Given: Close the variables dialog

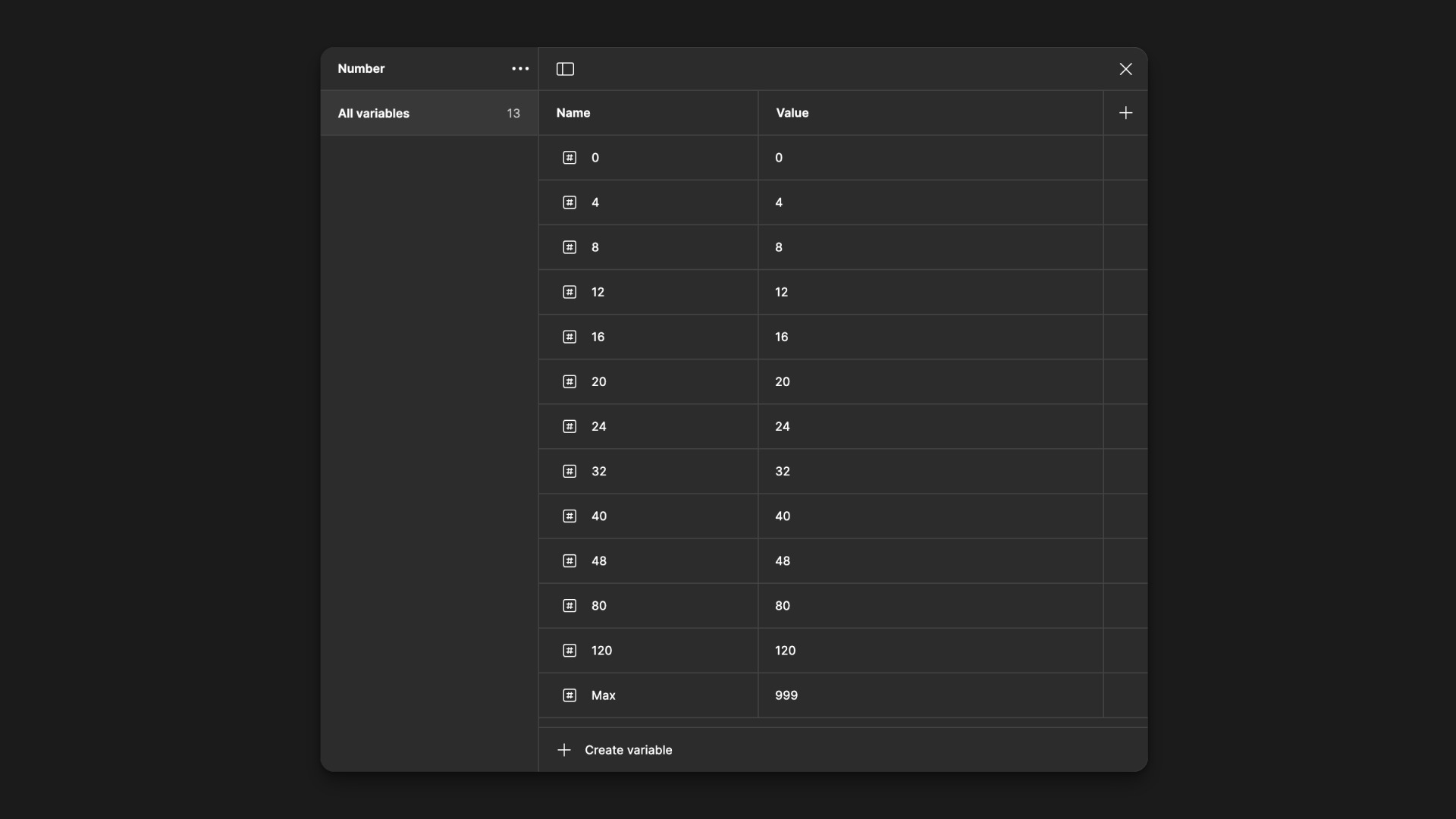Looking at the screenshot, I should point(1125,69).
